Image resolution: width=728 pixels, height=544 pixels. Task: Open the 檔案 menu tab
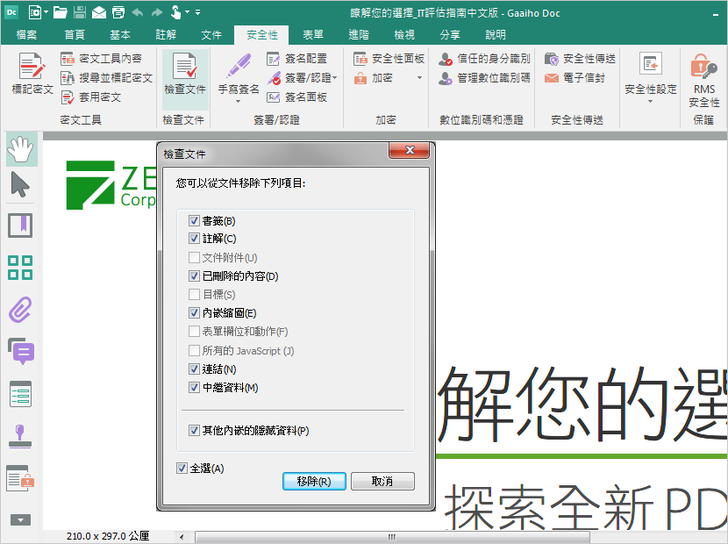pyautogui.click(x=26, y=35)
